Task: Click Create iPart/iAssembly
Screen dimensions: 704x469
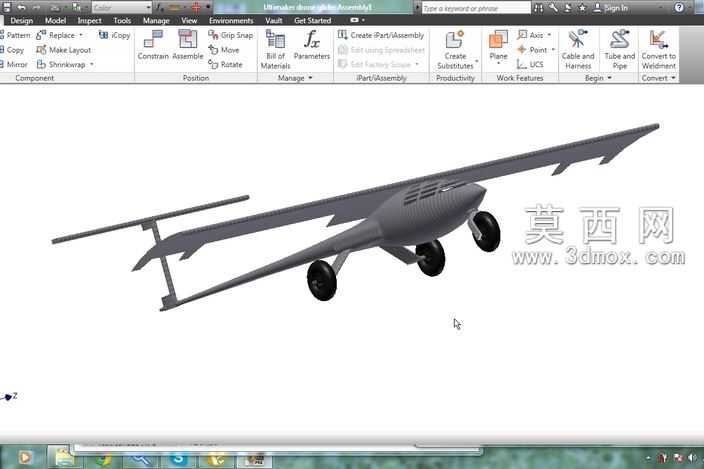Action: 381,35
